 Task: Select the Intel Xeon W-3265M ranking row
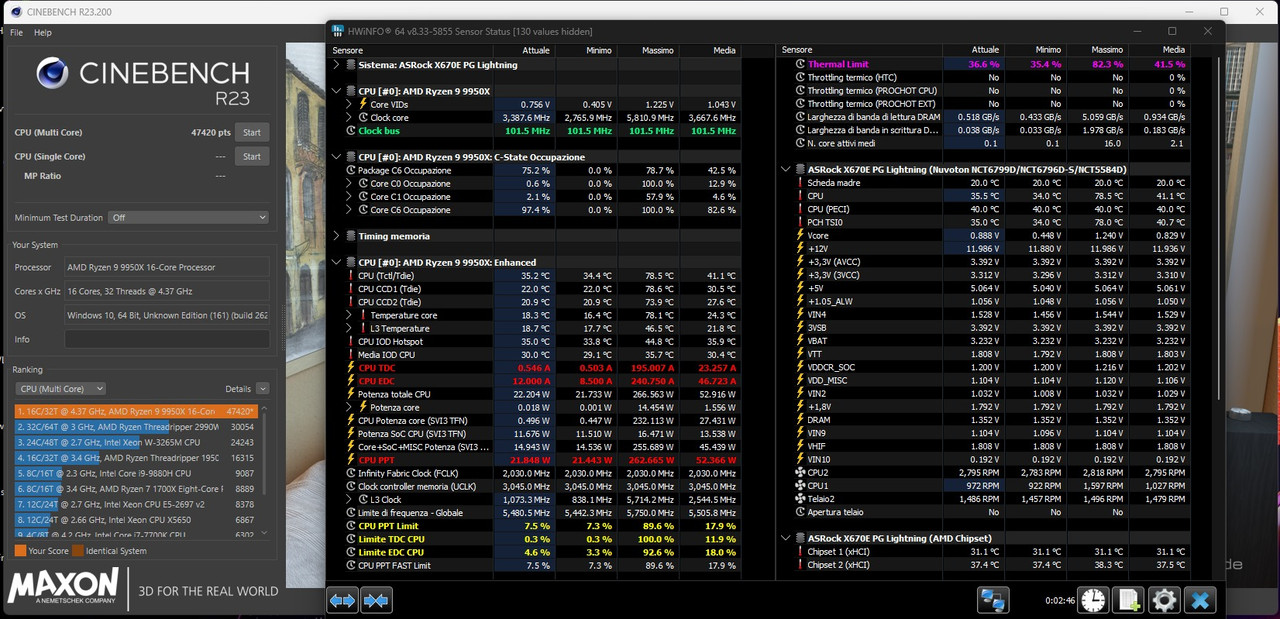pos(137,442)
